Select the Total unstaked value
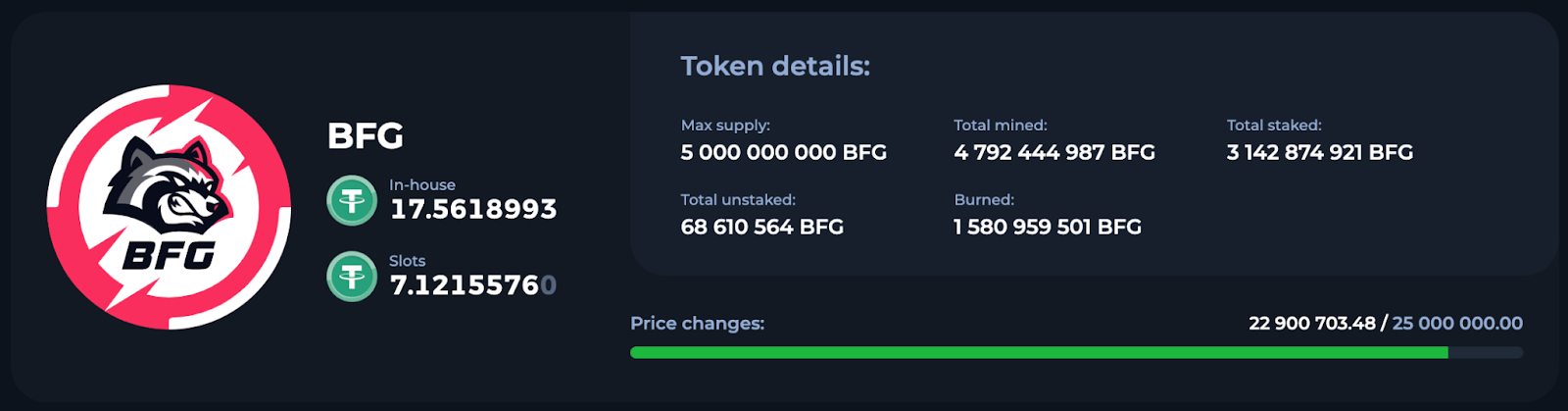This screenshot has width=1568, height=411. tap(761, 227)
